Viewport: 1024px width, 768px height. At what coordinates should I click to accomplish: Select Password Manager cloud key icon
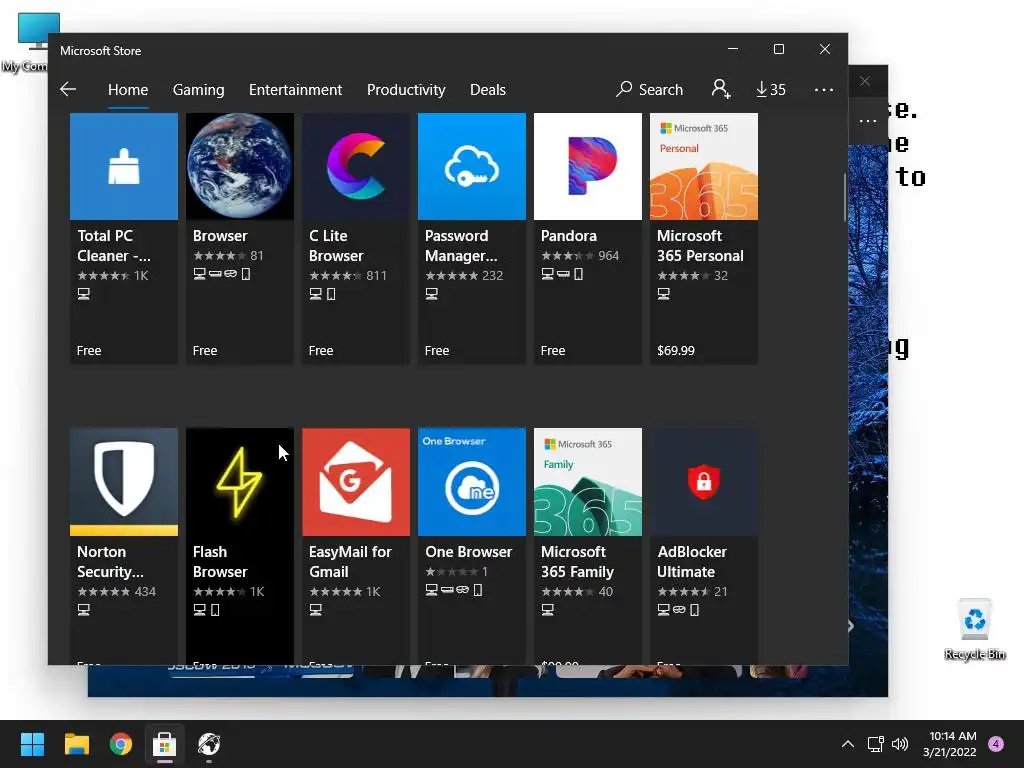pyautogui.click(x=472, y=167)
